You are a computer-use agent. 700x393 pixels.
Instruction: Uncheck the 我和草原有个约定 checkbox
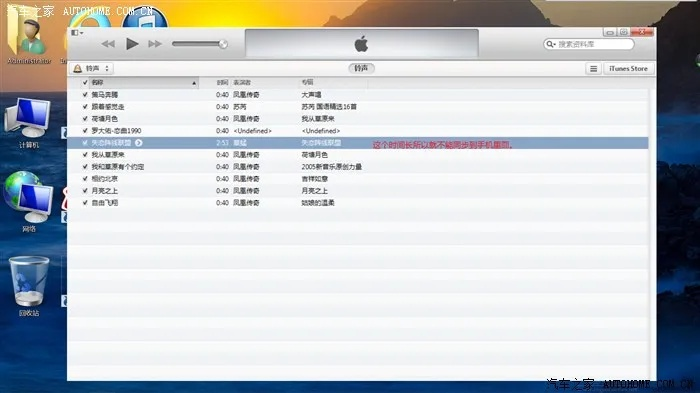coord(85,167)
